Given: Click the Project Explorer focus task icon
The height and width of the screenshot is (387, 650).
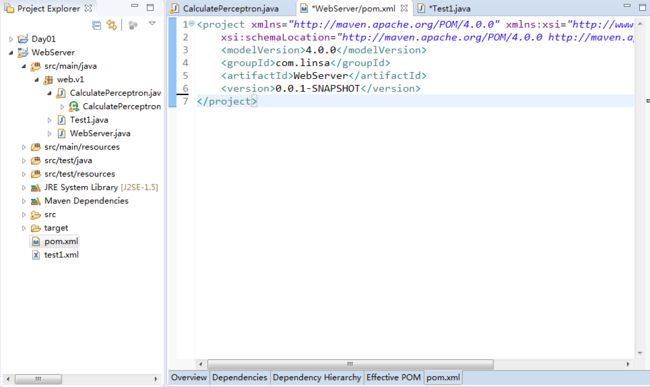Looking at the screenshot, I should point(133,25).
